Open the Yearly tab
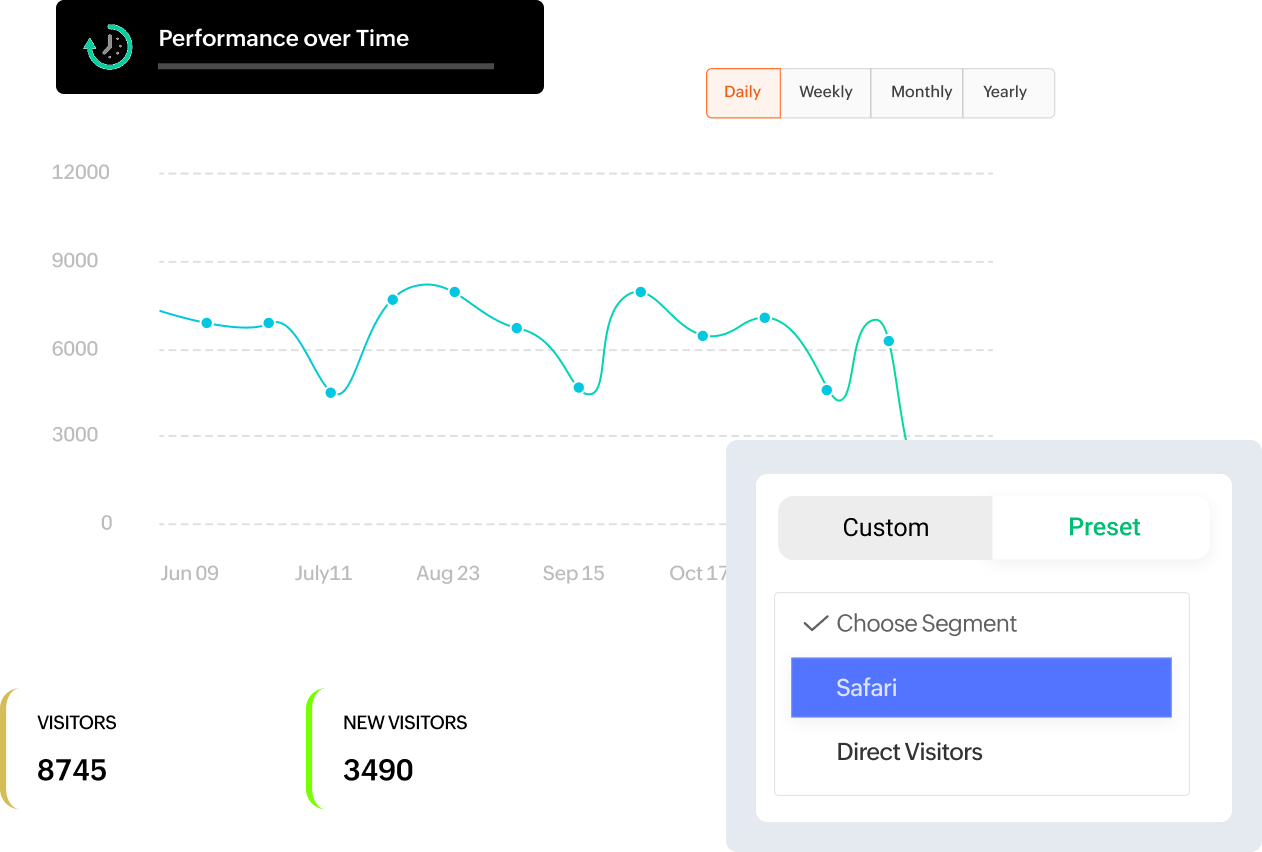 (x=1008, y=92)
